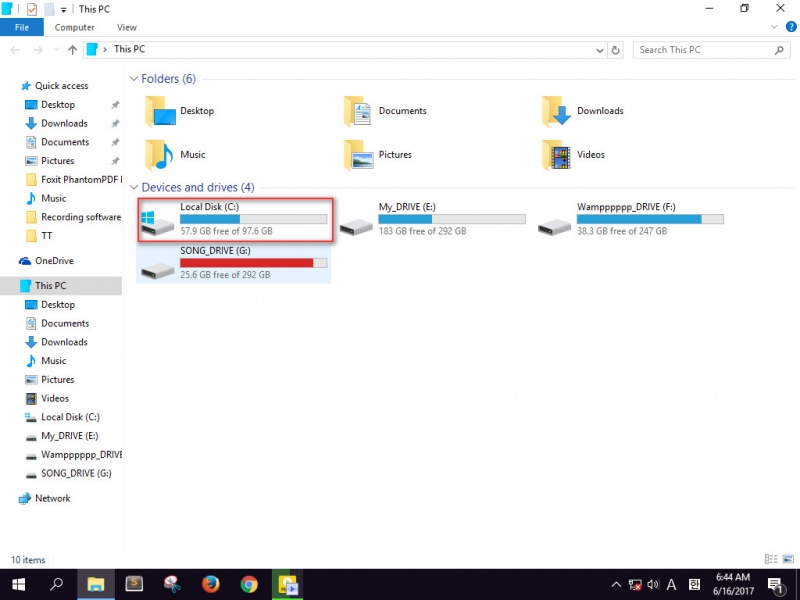Show hidden system tray icons
Viewport: 800px width, 600px height.
point(616,585)
